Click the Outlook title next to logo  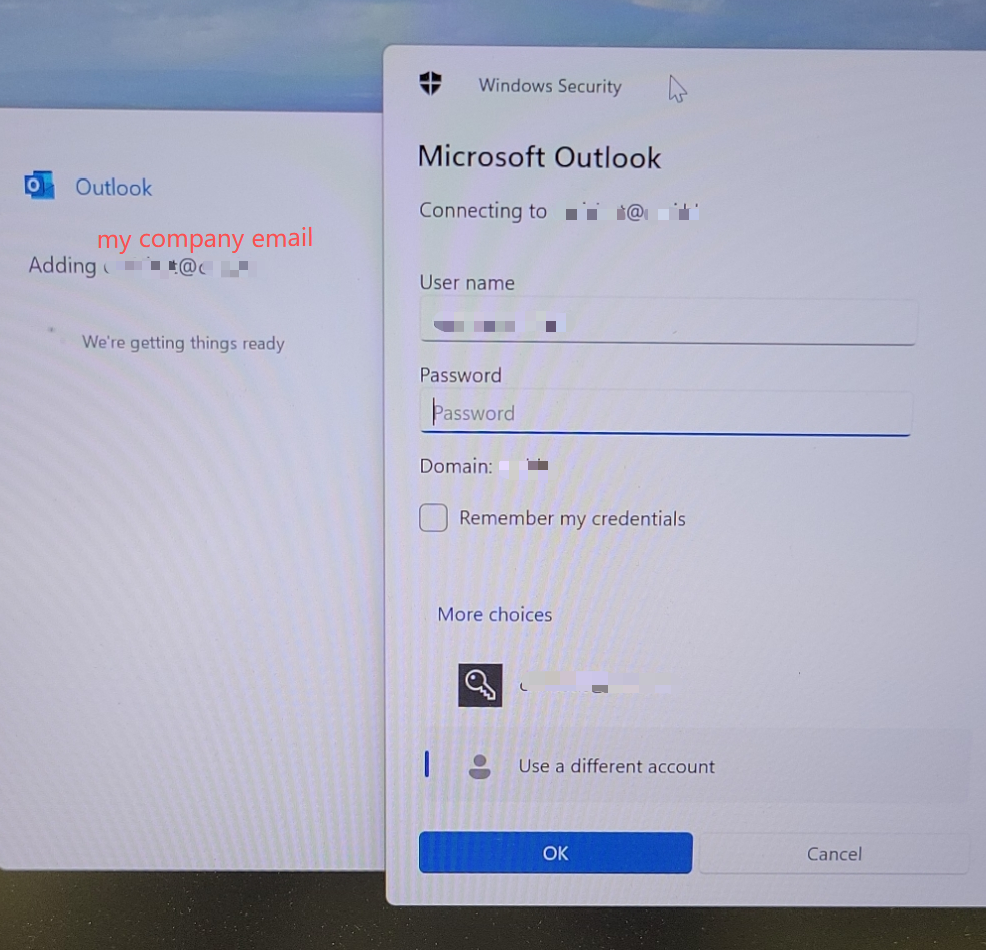pyautogui.click(x=114, y=187)
